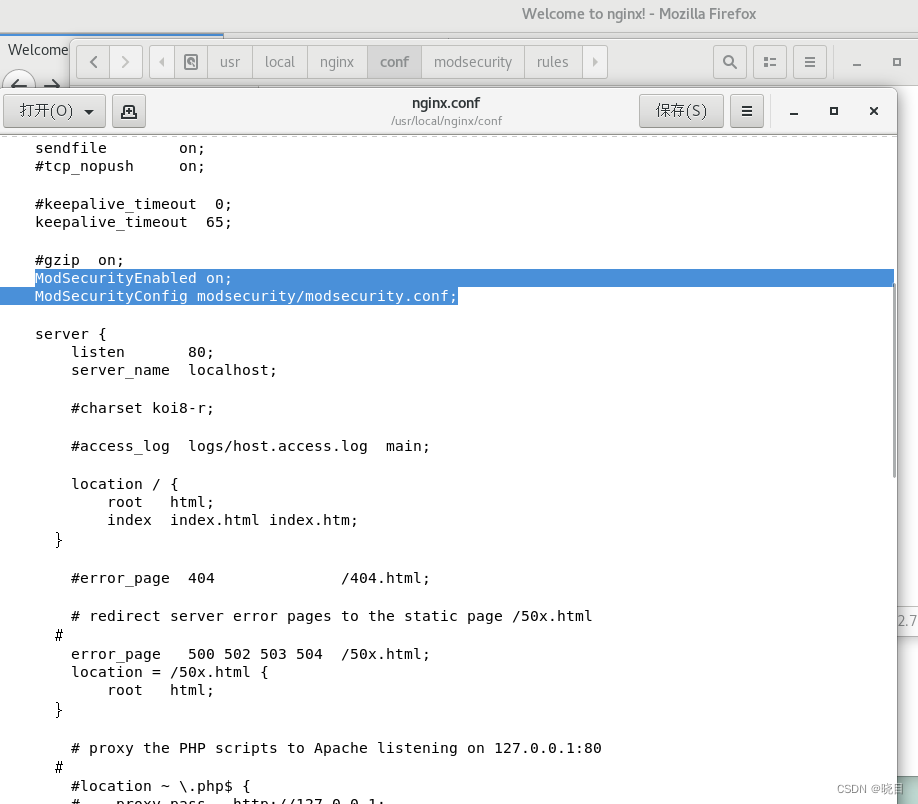The width and height of the screenshot is (918, 804).
Task: Create a new document in gedit
Action: click(129, 110)
